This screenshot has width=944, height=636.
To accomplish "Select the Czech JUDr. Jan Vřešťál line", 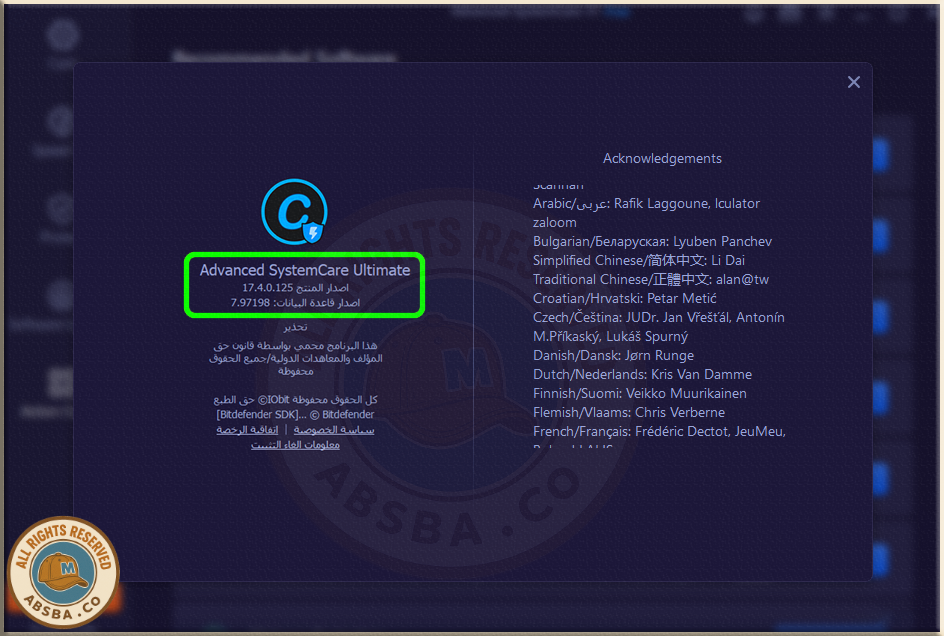I will point(659,317).
